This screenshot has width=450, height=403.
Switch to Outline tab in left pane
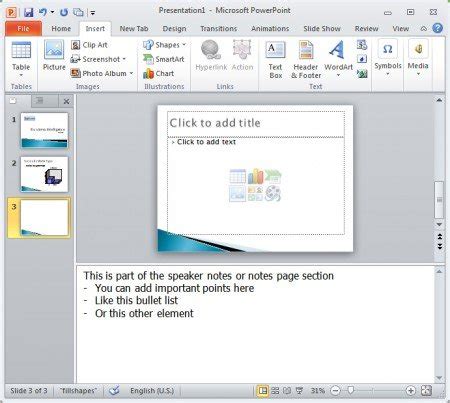point(40,101)
